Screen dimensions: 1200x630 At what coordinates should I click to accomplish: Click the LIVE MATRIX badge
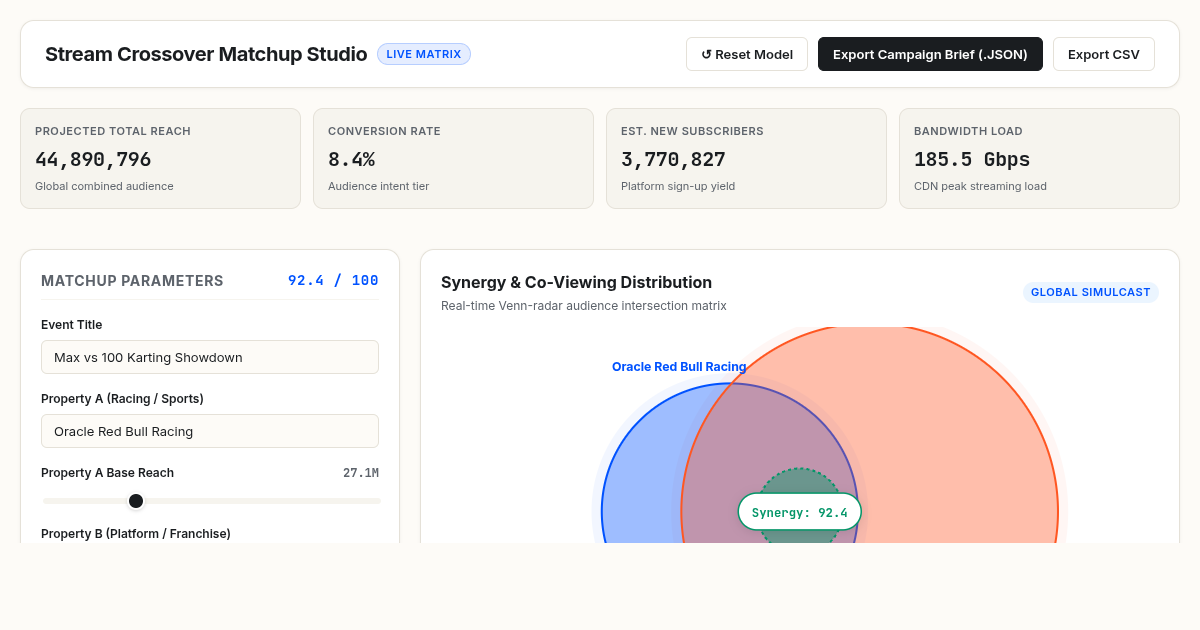click(424, 54)
